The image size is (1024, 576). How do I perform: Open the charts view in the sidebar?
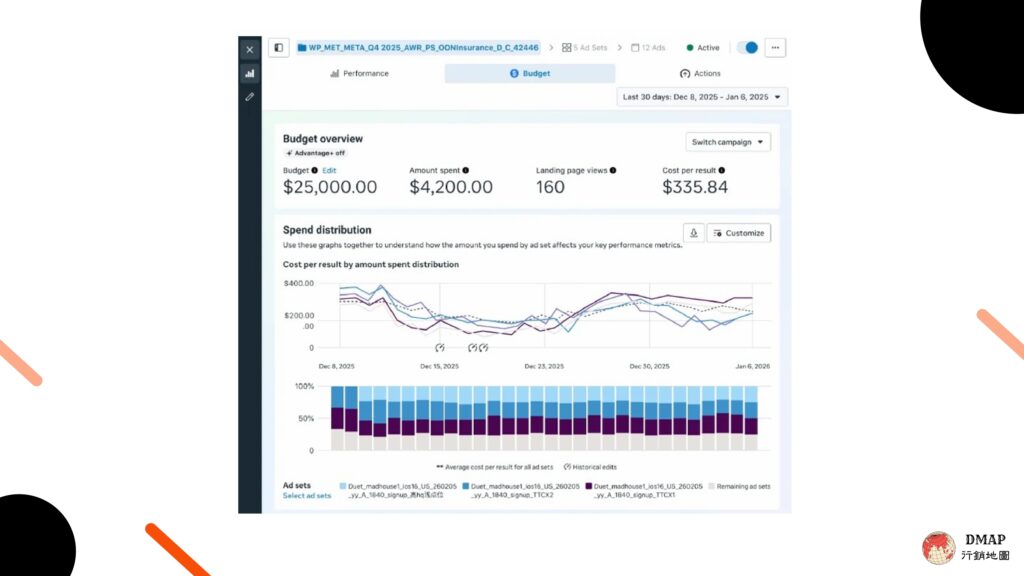coord(249,73)
